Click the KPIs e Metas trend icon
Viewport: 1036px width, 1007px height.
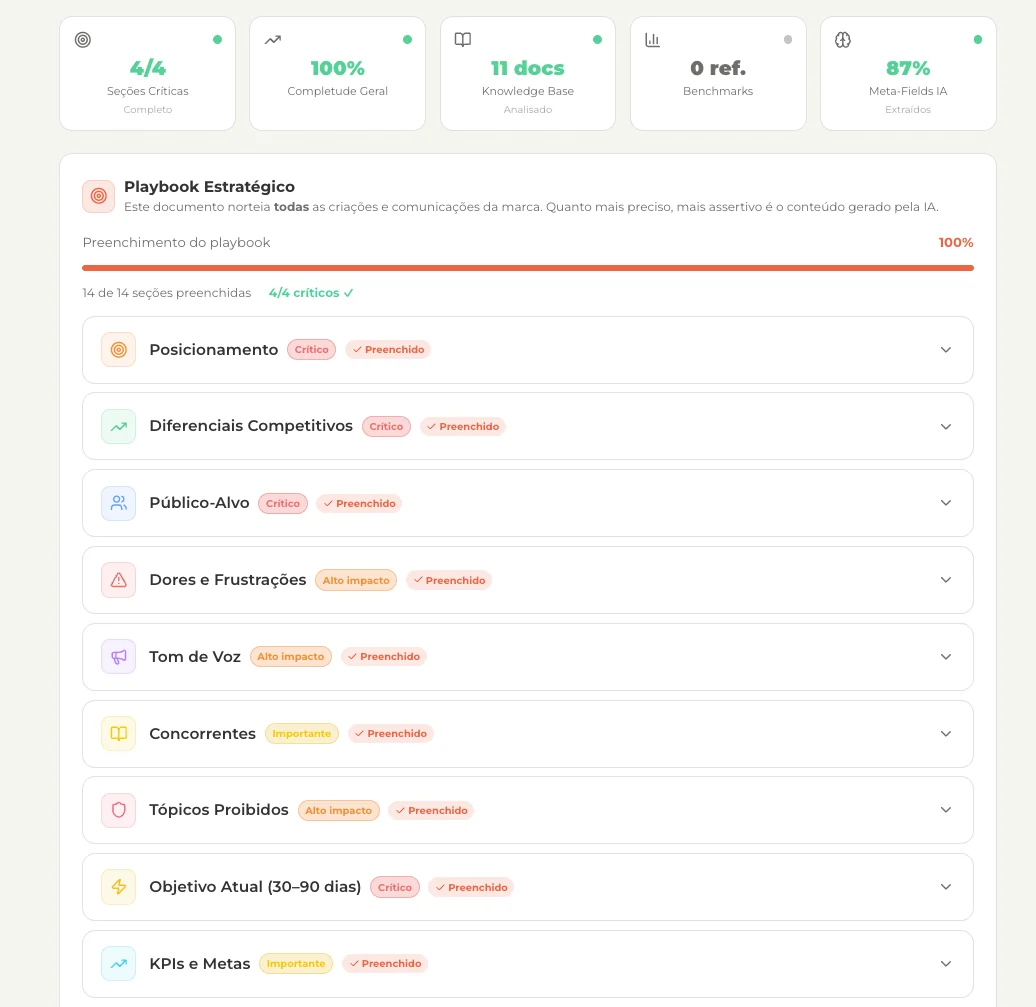(118, 963)
